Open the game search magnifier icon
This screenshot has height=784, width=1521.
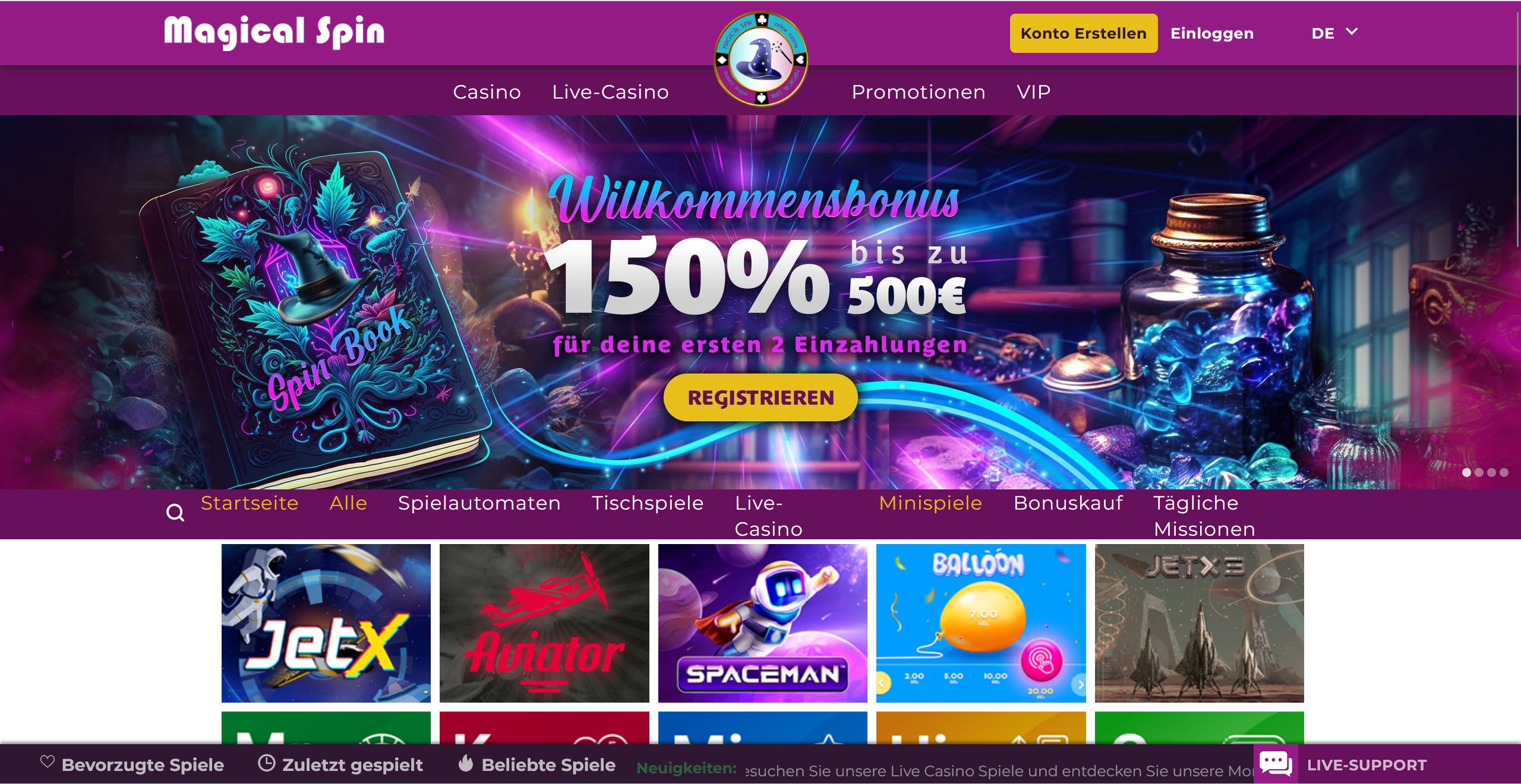point(175,512)
